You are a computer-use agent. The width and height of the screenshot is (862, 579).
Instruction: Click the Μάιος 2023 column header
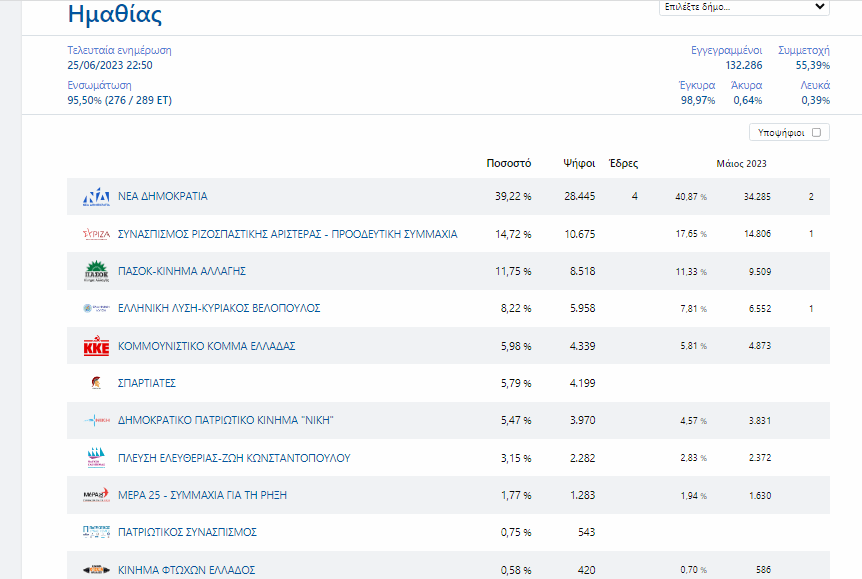741,164
